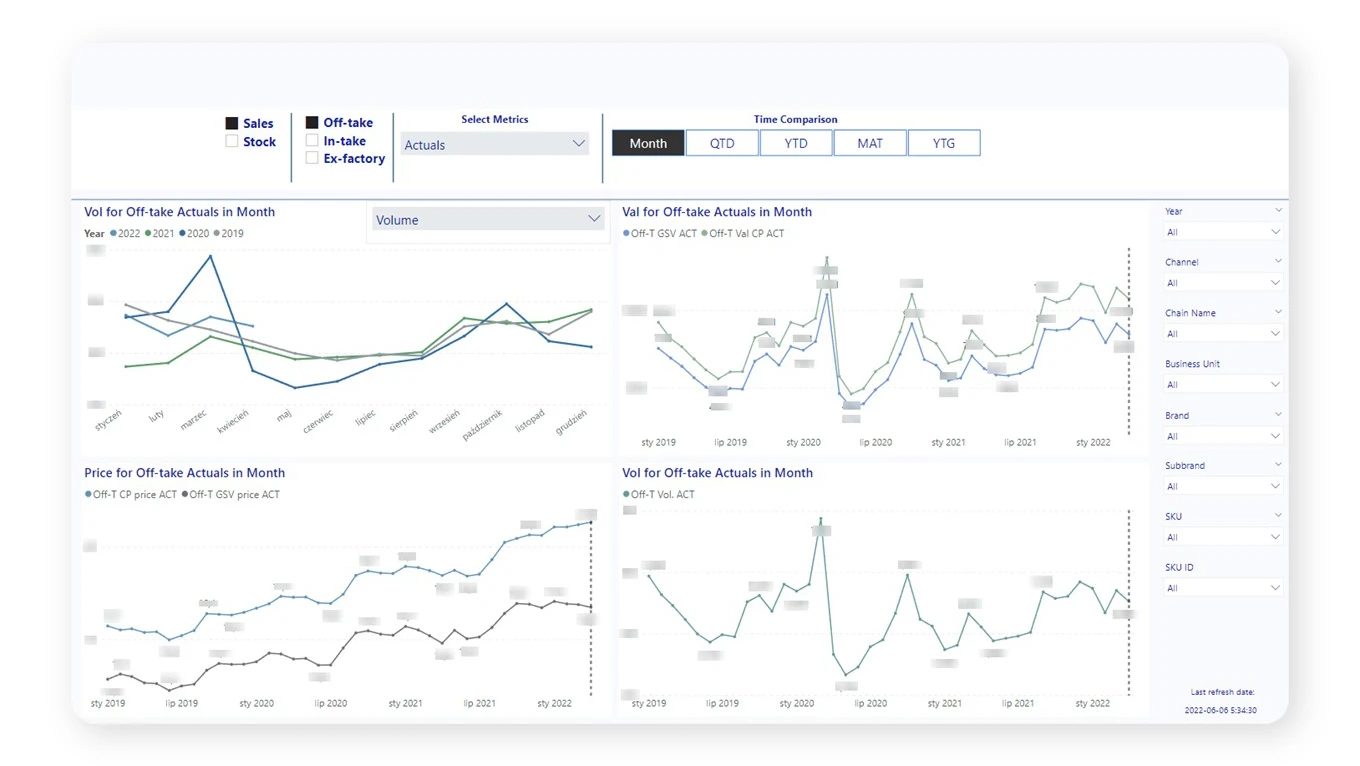
Task: Open the SKU ID filter dropdown
Action: click(x=1222, y=588)
